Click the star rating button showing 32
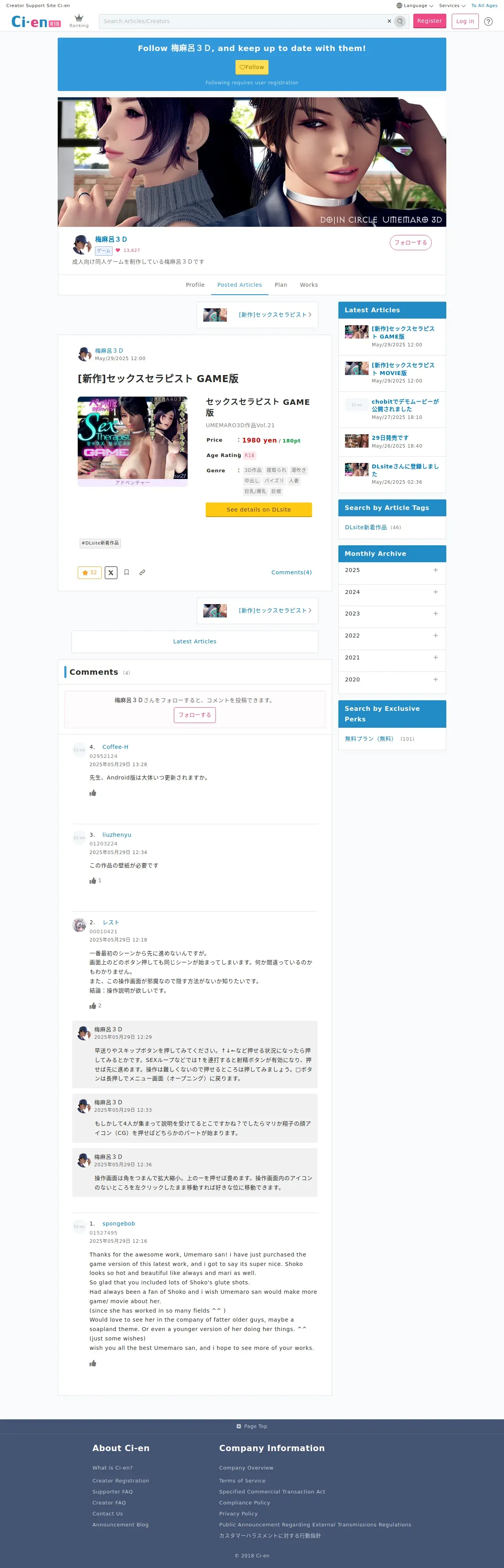This screenshot has width=504, height=1568. 89,572
